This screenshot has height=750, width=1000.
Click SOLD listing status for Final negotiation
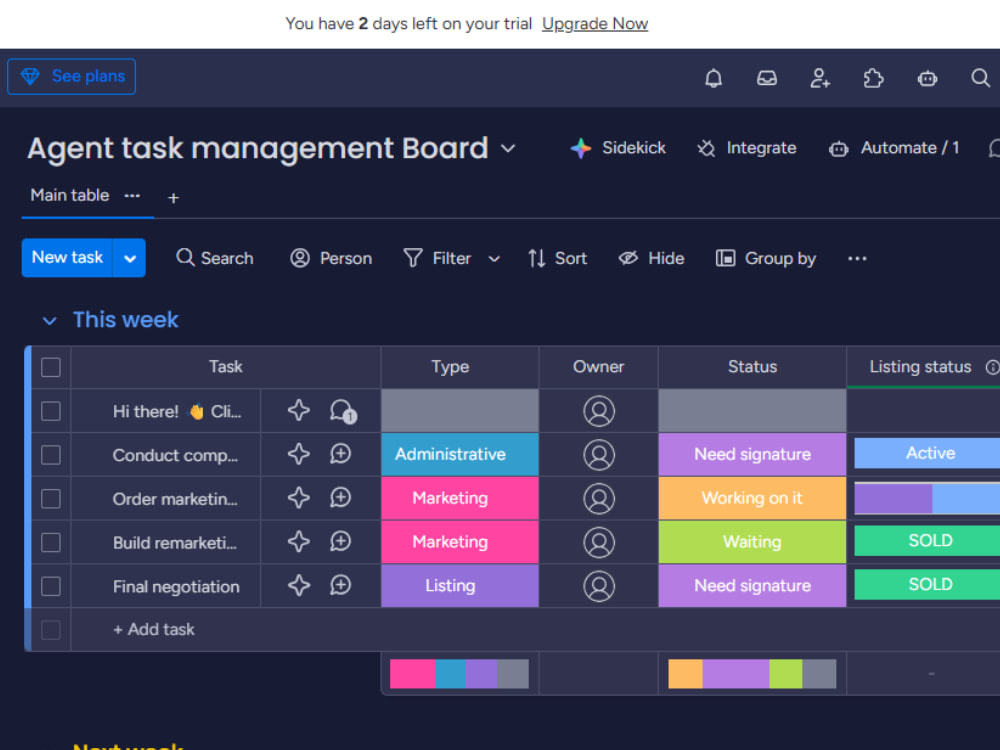(927, 585)
